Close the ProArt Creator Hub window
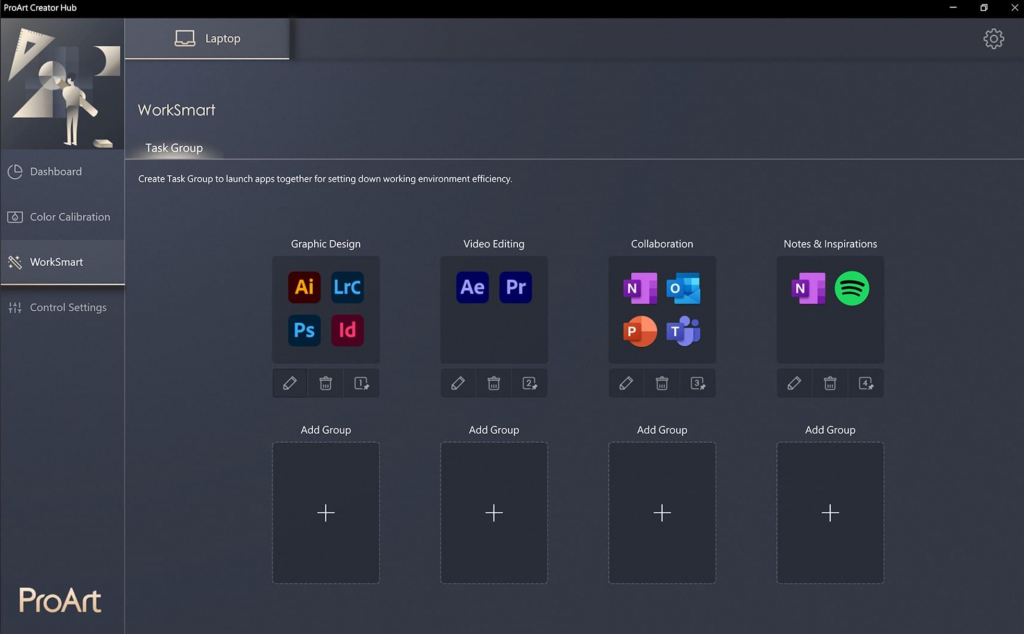This screenshot has width=1024, height=634. coord(1014,8)
